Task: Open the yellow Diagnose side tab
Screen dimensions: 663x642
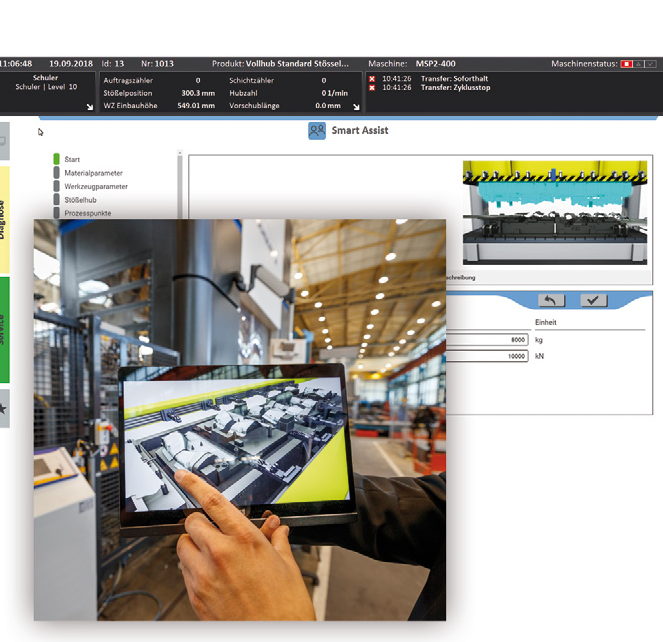Action: [4, 219]
